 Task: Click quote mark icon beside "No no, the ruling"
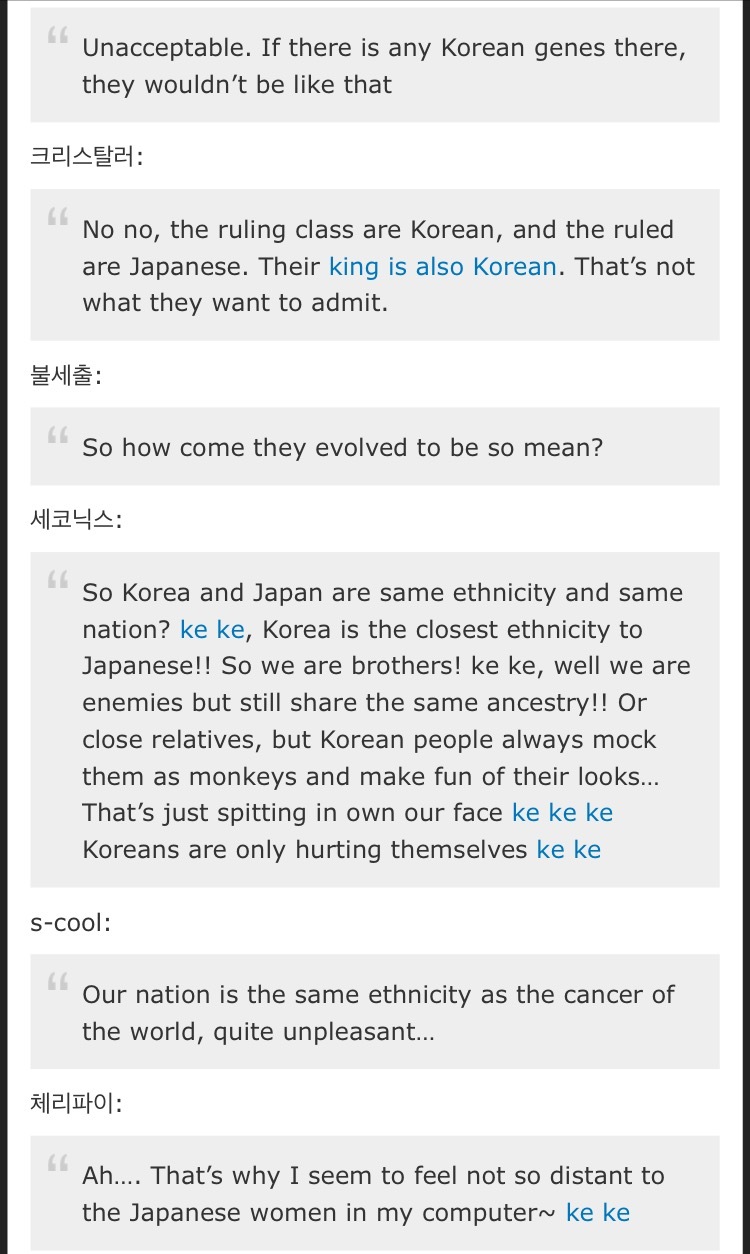[57, 219]
